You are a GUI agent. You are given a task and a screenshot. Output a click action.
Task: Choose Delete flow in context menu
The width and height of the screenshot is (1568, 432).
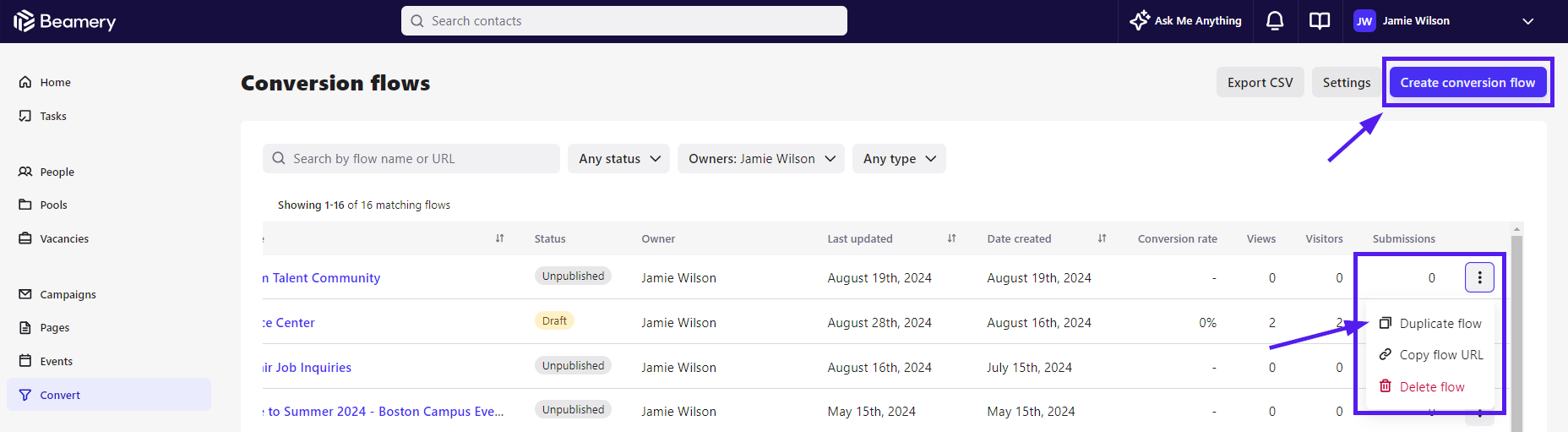(x=1431, y=387)
